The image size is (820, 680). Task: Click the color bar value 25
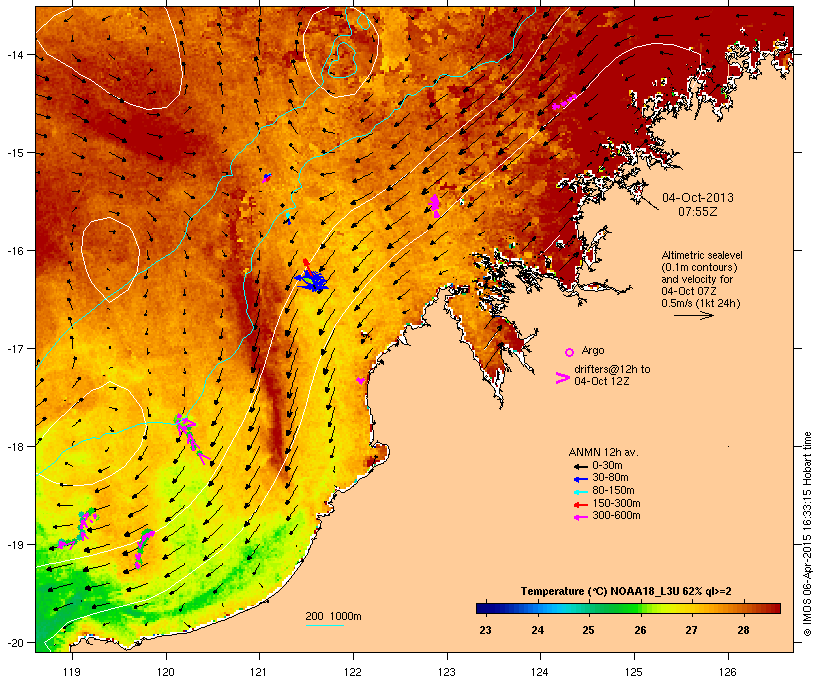point(588,630)
